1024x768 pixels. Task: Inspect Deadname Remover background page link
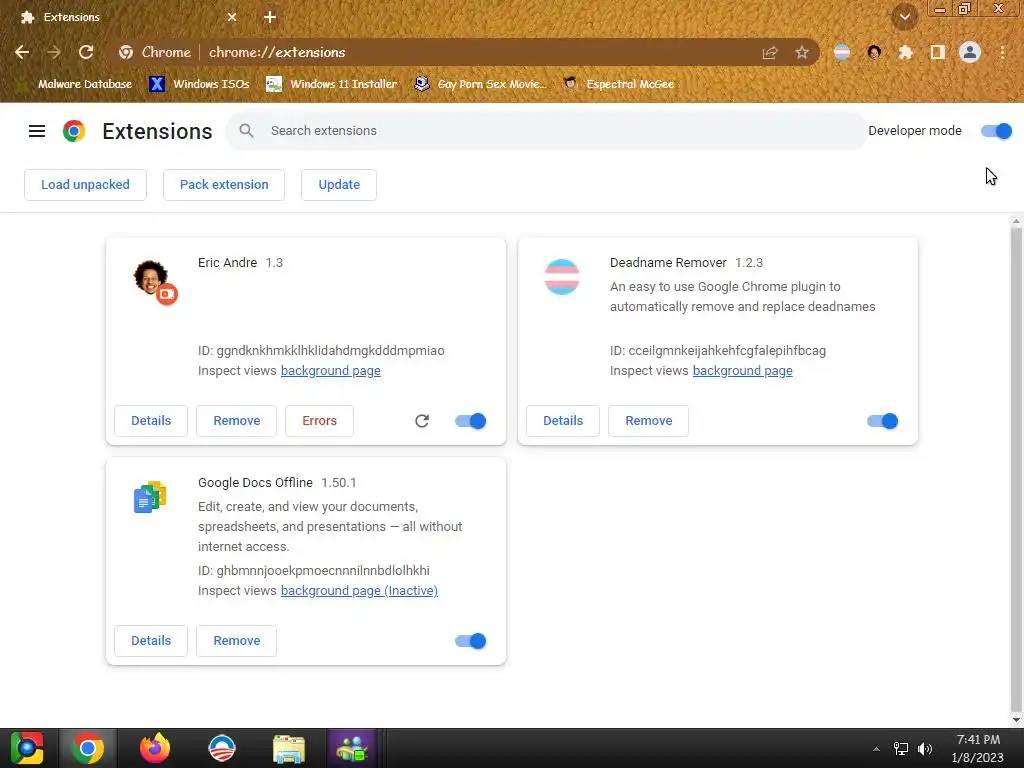coord(743,371)
